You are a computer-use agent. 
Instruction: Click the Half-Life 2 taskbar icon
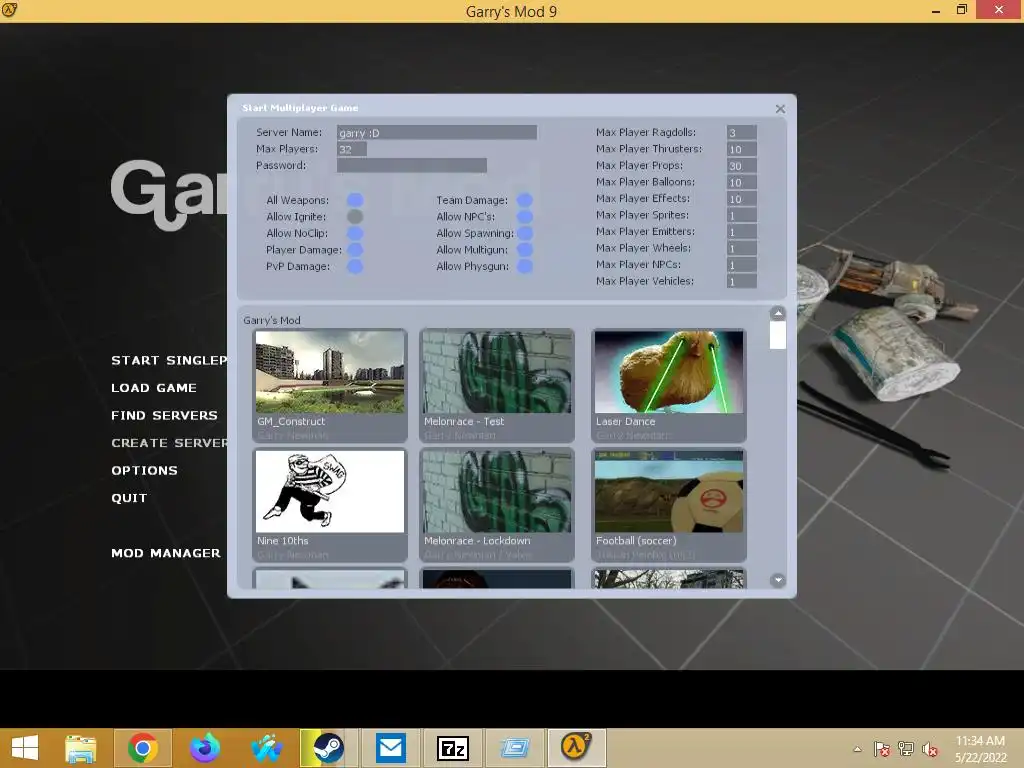[577, 748]
